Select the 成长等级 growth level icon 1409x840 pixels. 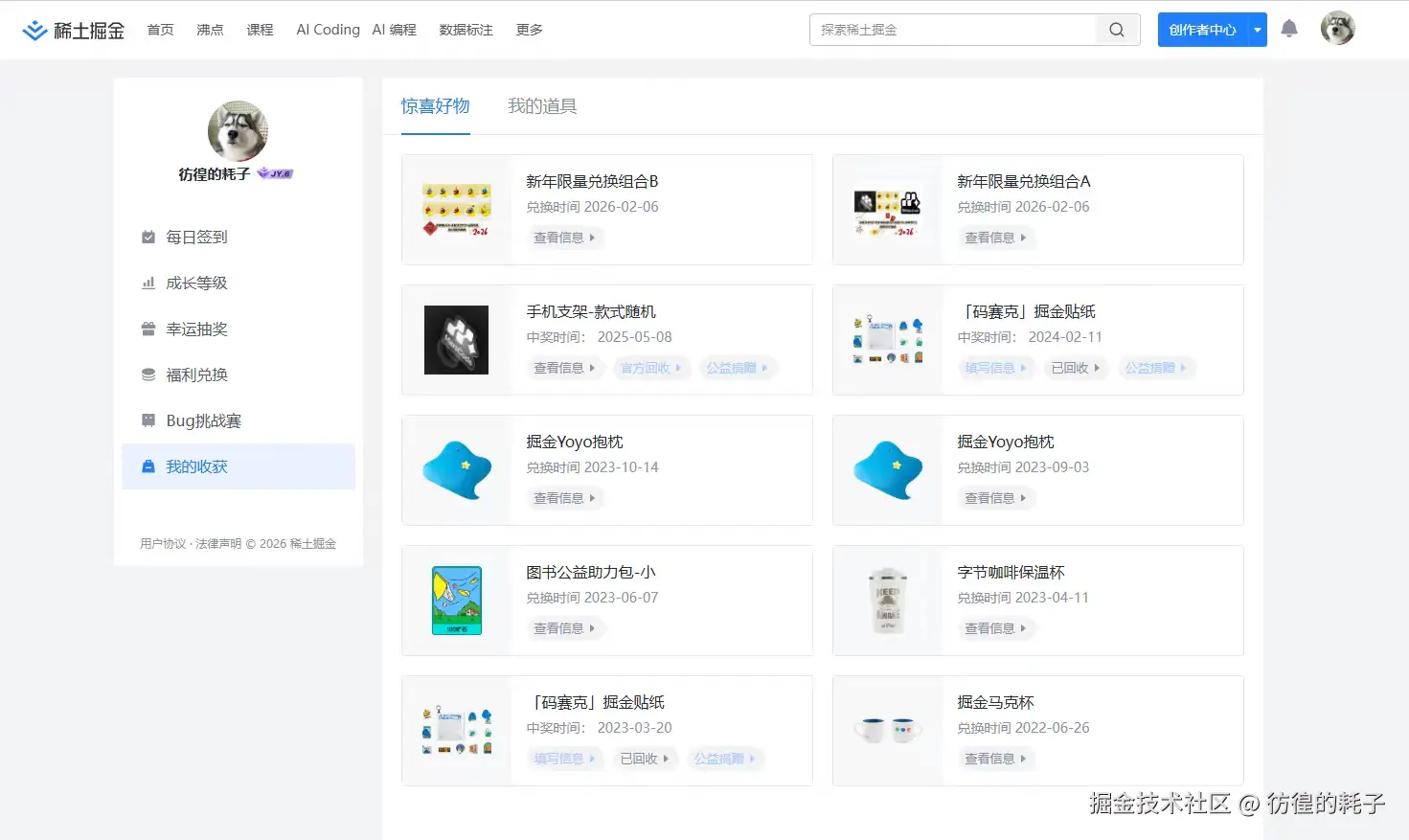pyautogui.click(x=148, y=283)
